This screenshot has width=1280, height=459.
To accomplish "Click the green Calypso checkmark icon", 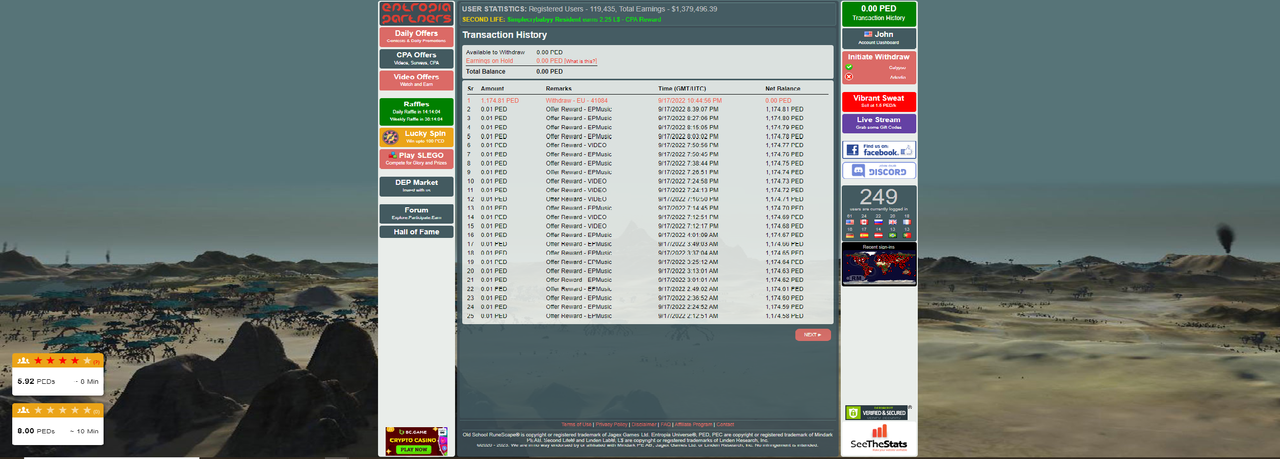I will click(x=849, y=67).
